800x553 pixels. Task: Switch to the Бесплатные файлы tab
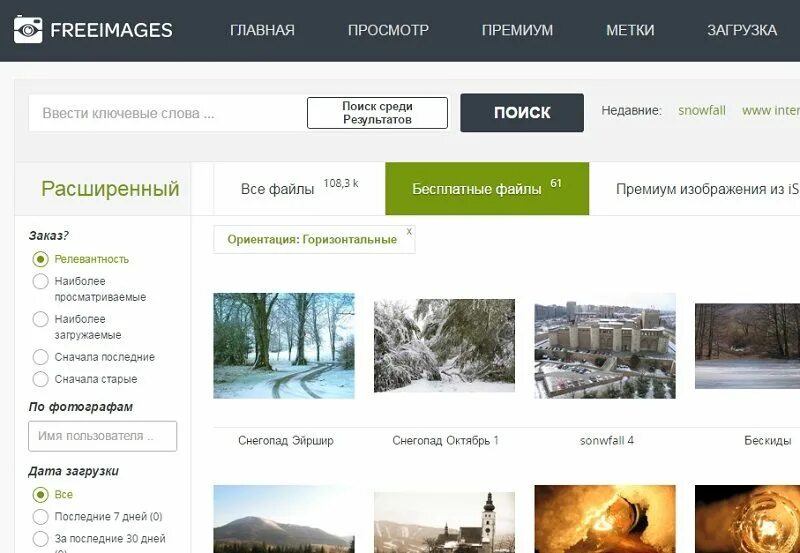point(487,189)
